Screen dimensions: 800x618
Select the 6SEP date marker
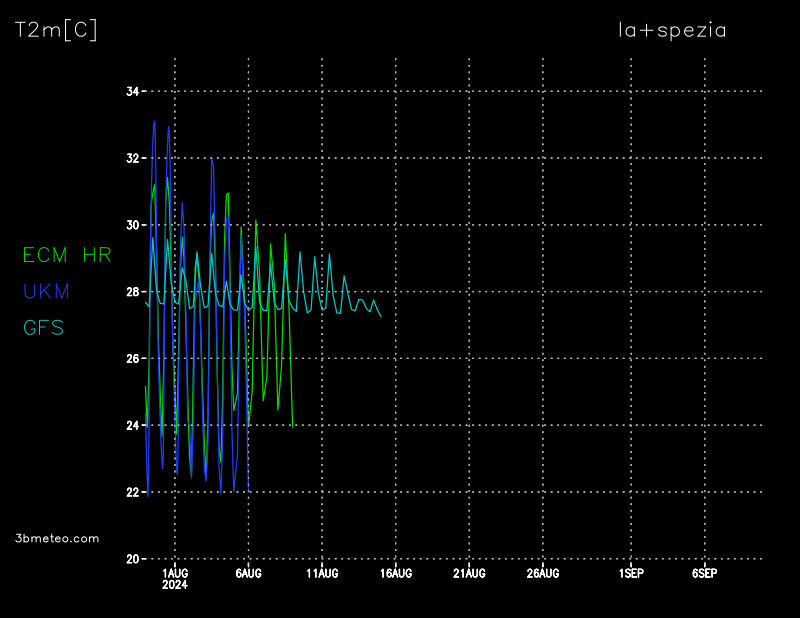point(704,573)
